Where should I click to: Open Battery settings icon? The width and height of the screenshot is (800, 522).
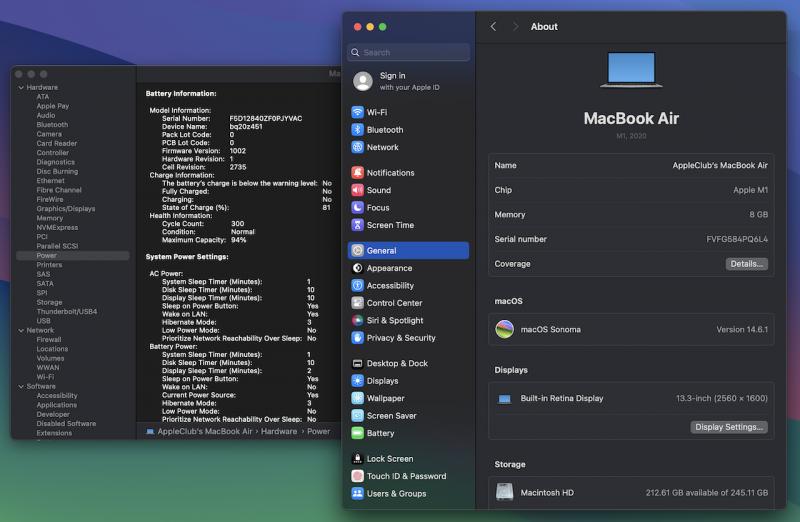click(358, 433)
